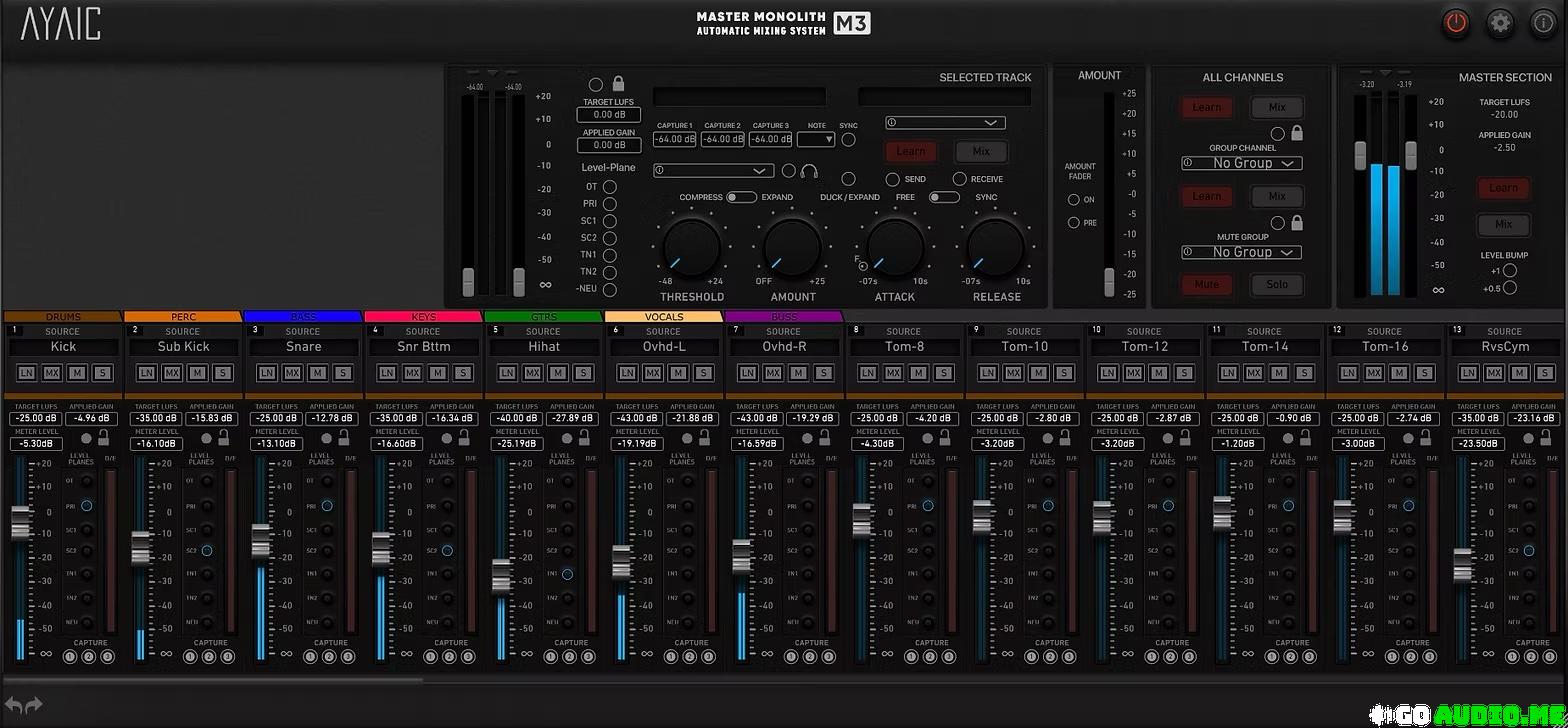The image size is (1568, 728).
Task: Click the Solo button in All Channels
Action: 1276,285
